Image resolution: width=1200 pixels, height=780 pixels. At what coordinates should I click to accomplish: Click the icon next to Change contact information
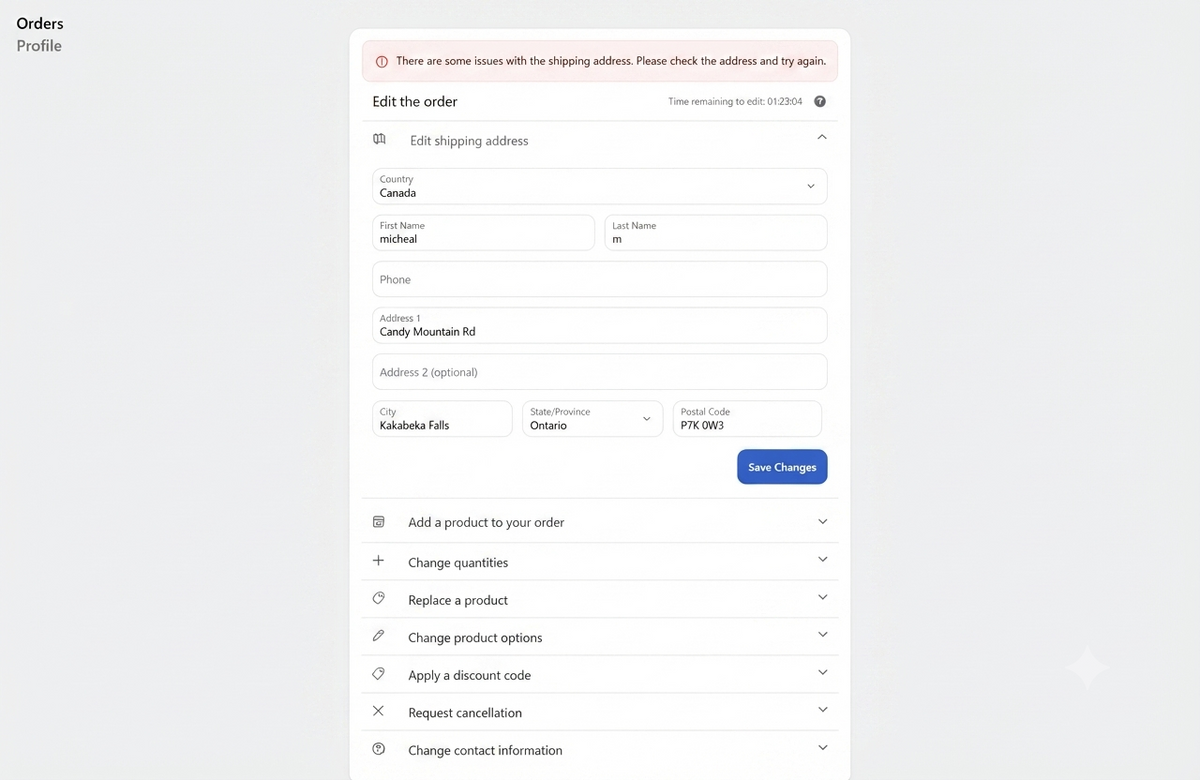[x=378, y=749]
